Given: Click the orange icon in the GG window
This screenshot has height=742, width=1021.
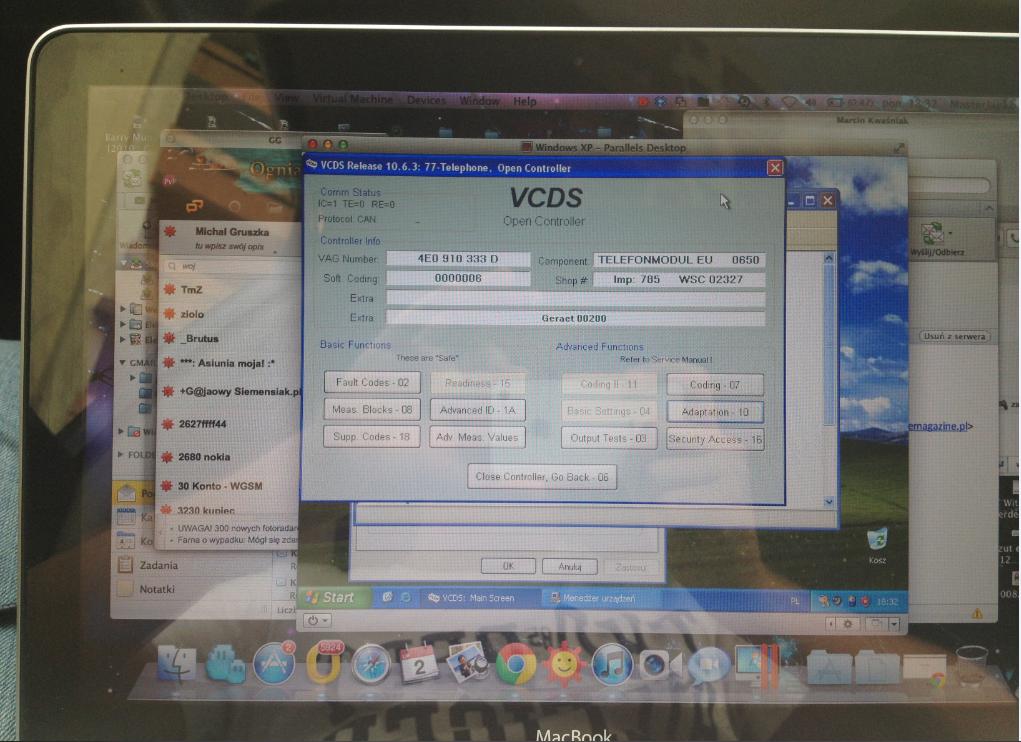Looking at the screenshot, I should pyautogui.click(x=194, y=206).
